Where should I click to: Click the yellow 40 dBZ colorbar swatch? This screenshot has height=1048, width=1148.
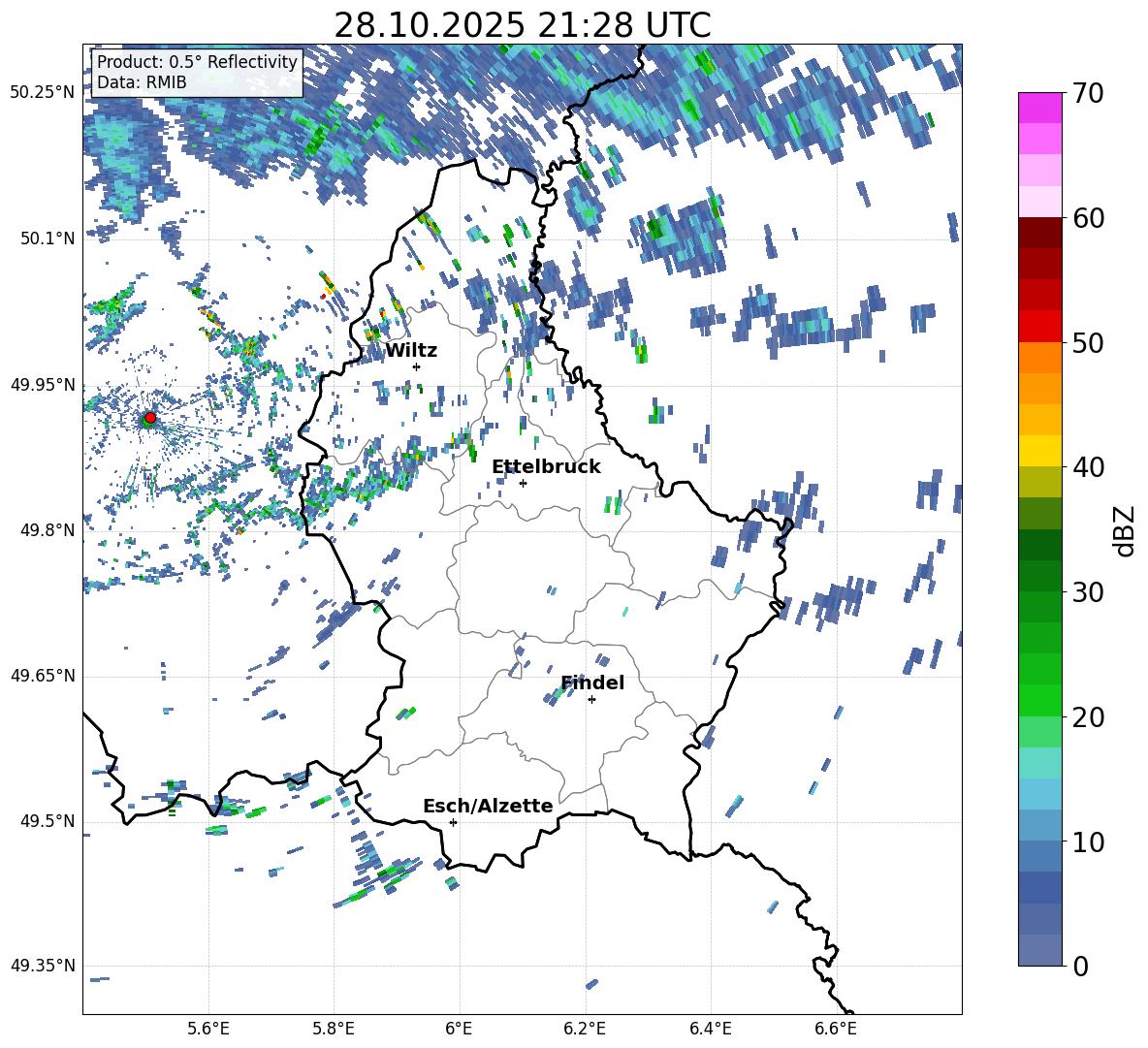[1039, 452]
